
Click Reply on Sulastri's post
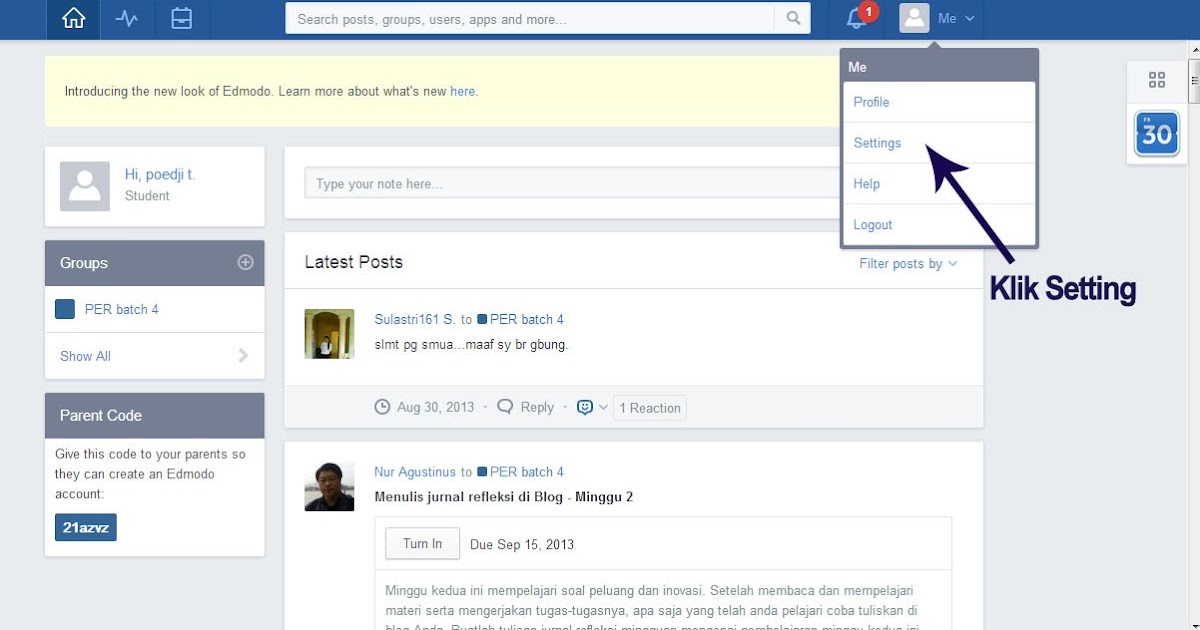click(537, 408)
